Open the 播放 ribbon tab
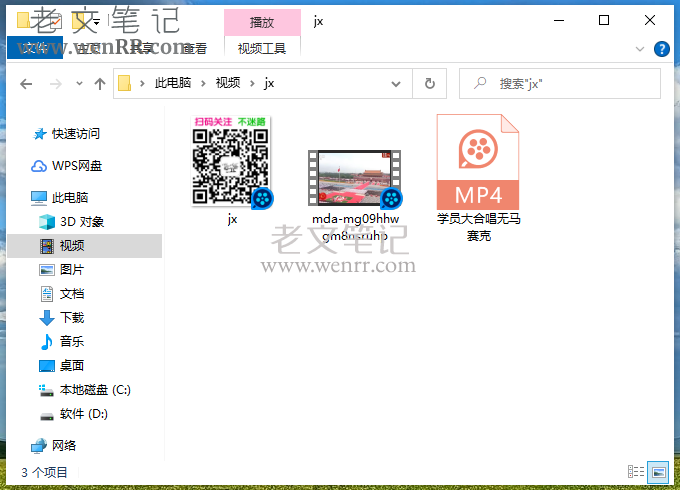The image size is (680, 490). 262,22
